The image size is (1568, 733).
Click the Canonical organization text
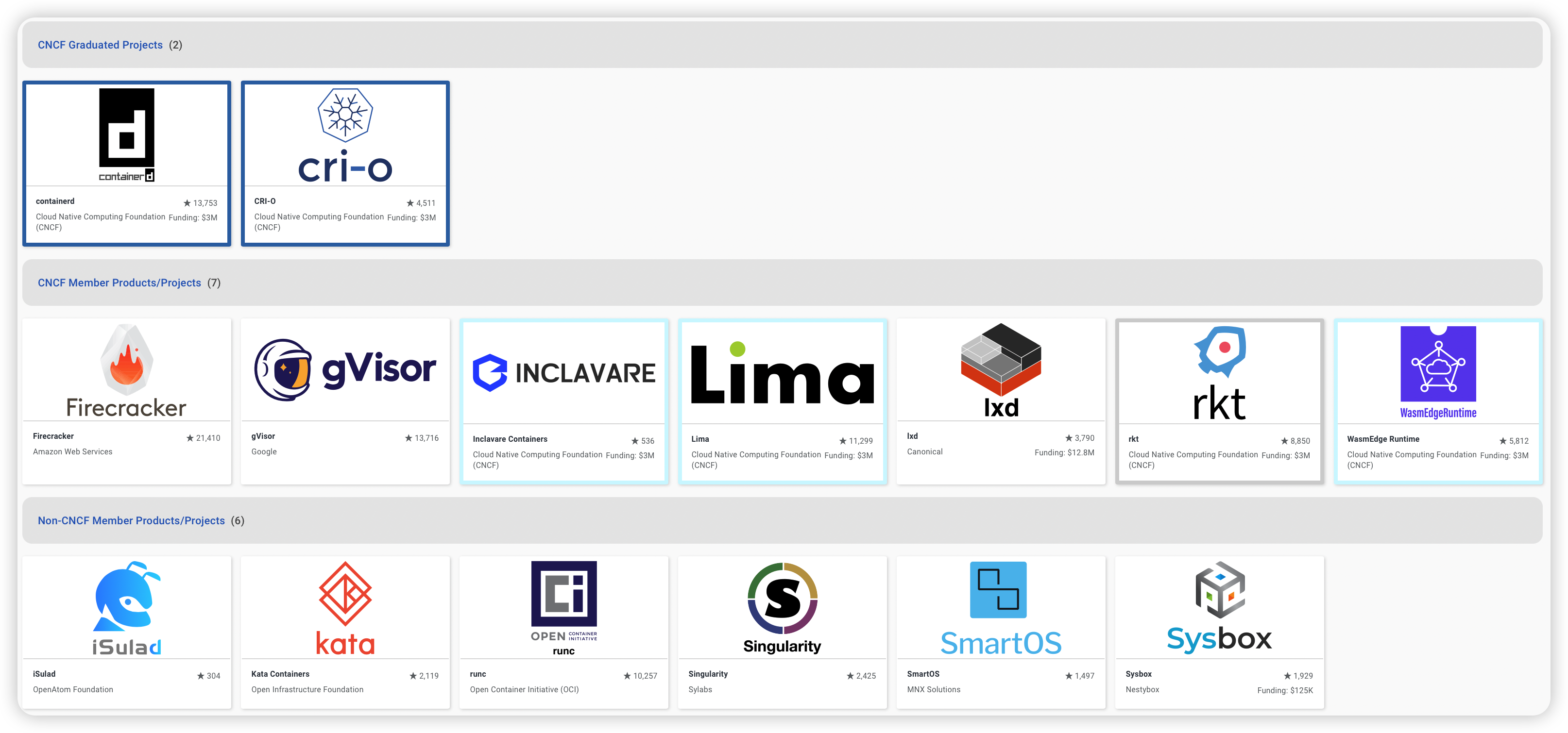pos(924,452)
